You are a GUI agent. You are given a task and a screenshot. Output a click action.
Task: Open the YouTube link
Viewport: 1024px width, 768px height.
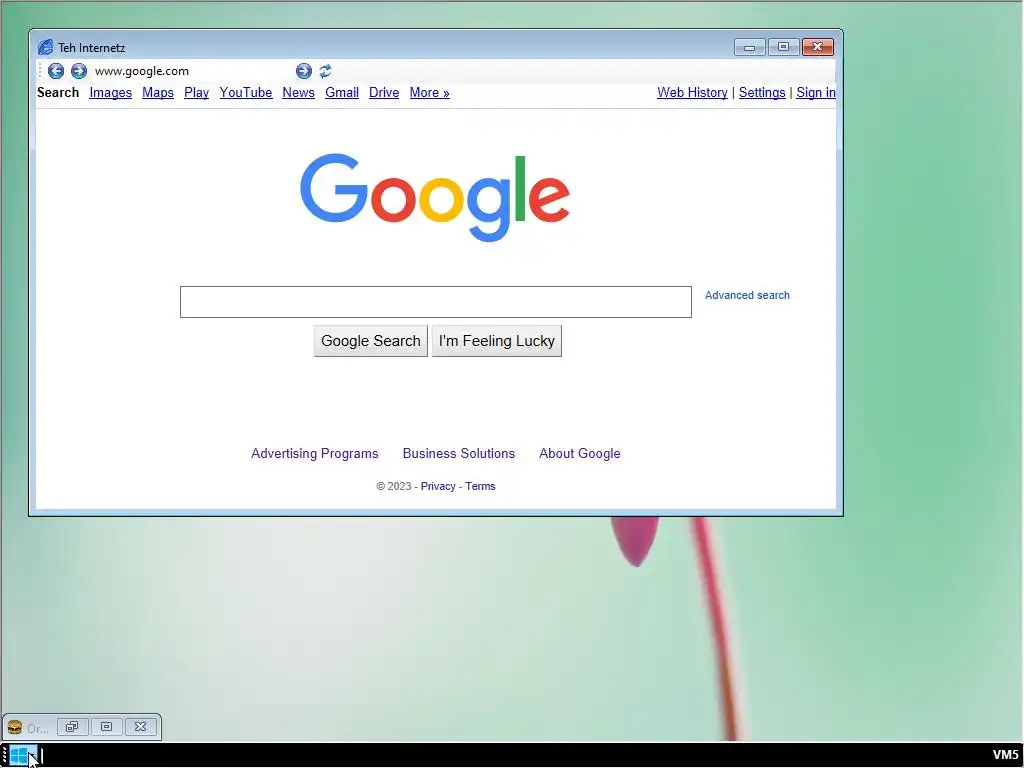click(246, 93)
